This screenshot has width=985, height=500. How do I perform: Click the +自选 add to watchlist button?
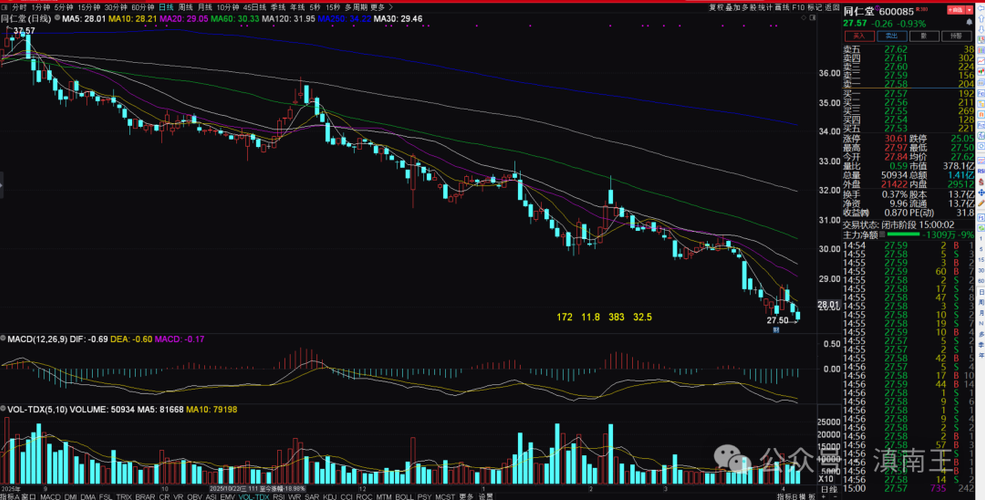pyautogui.click(x=956, y=9)
